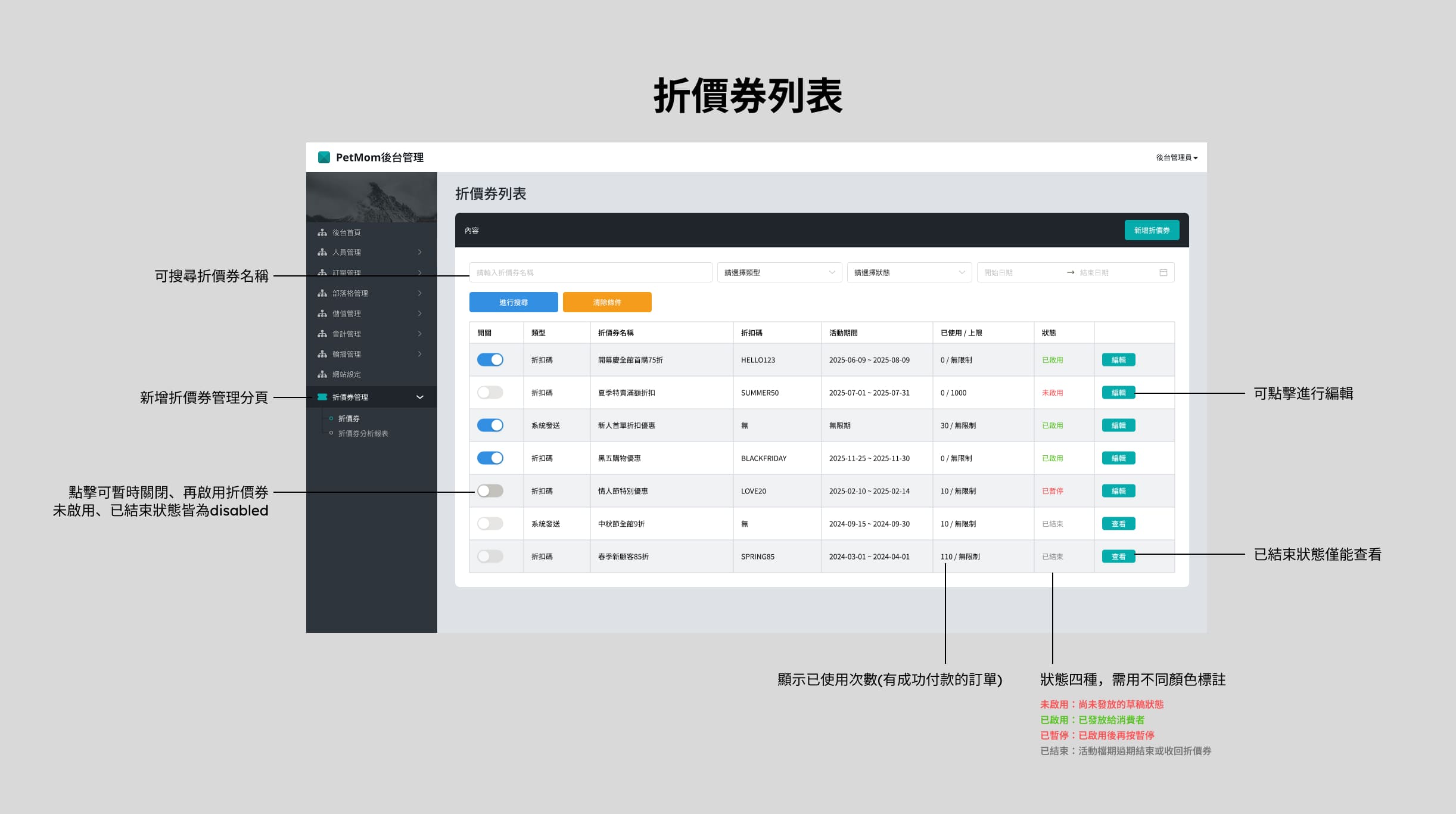Click the 輪播管理 sidebar icon

tap(322, 354)
